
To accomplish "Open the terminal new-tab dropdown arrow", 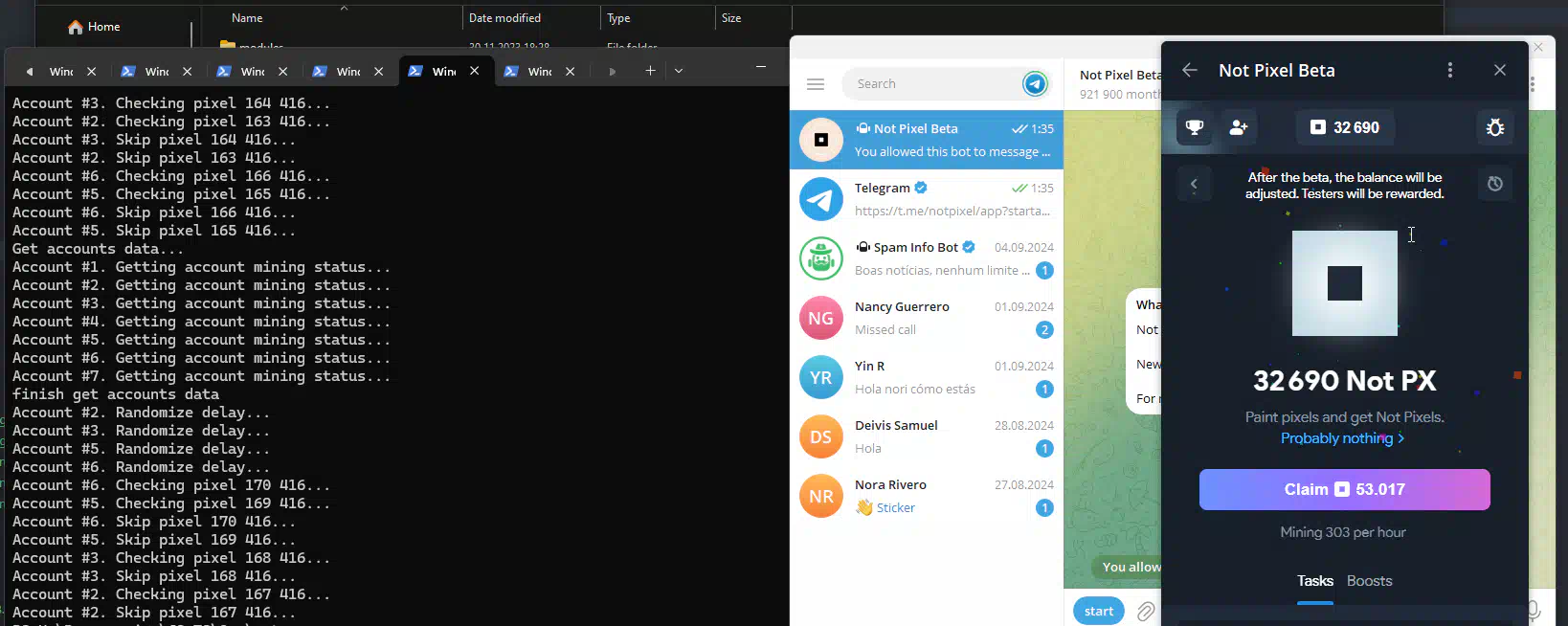I will [x=679, y=71].
